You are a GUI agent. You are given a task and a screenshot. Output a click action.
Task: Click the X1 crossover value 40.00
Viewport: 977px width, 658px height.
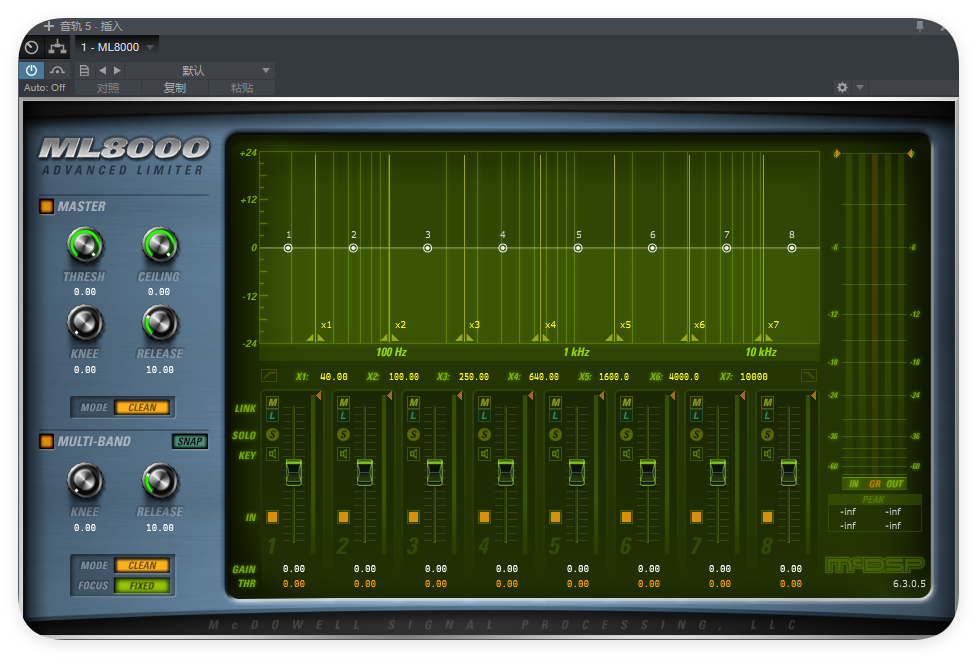[x=334, y=376]
